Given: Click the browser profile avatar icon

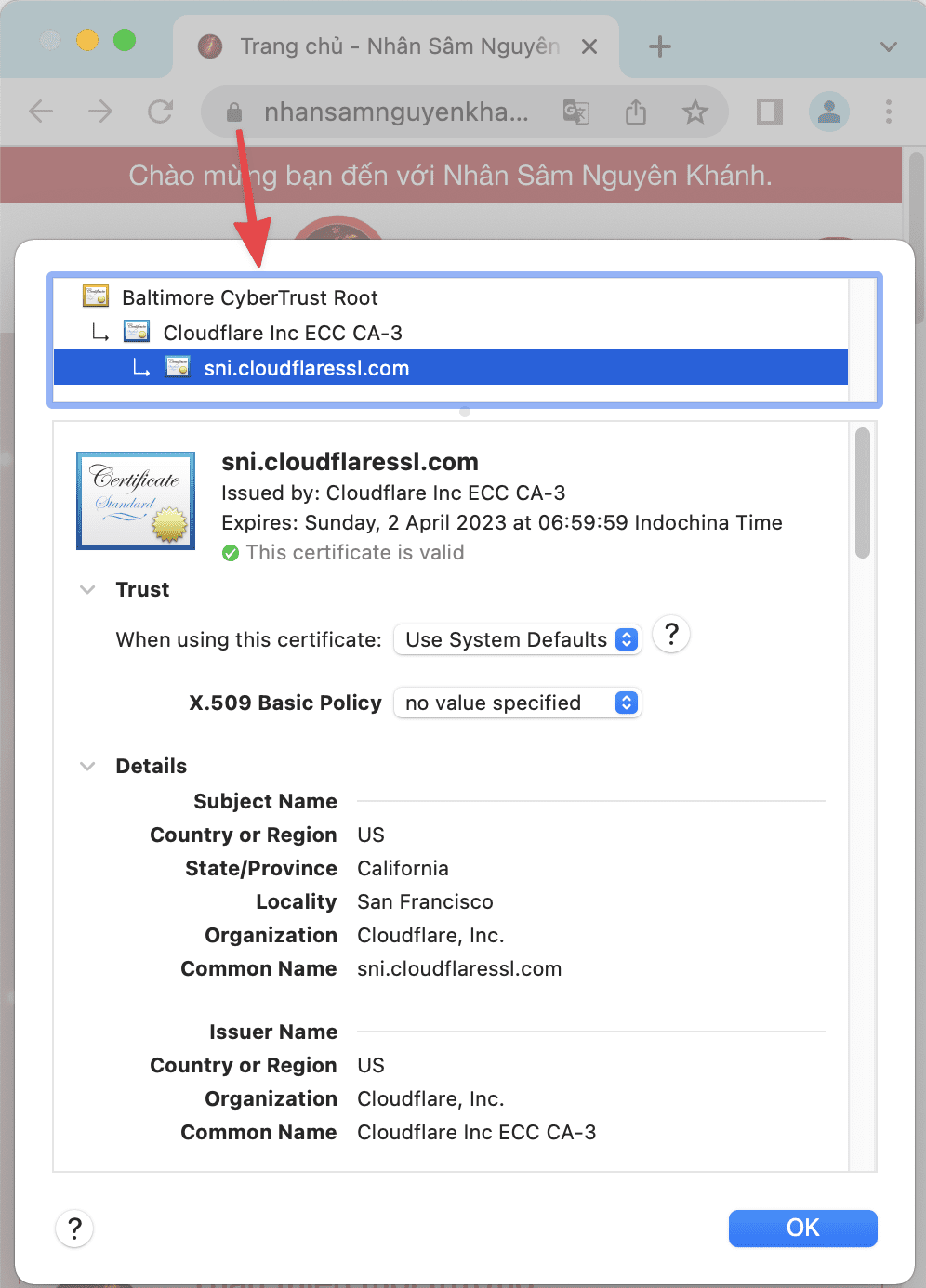Looking at the screenshot, I should click(827, 112).
